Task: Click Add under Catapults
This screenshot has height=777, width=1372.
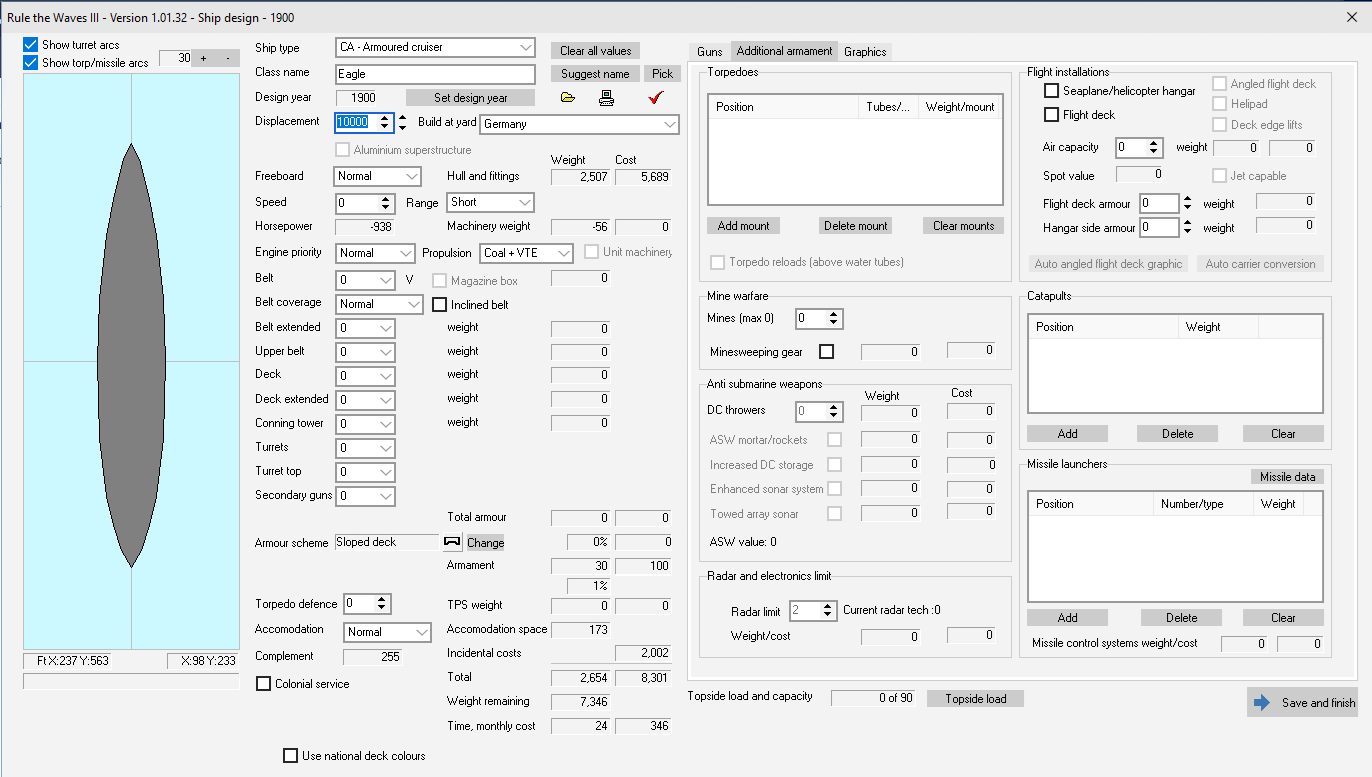Action: [x=1067, y=434]
